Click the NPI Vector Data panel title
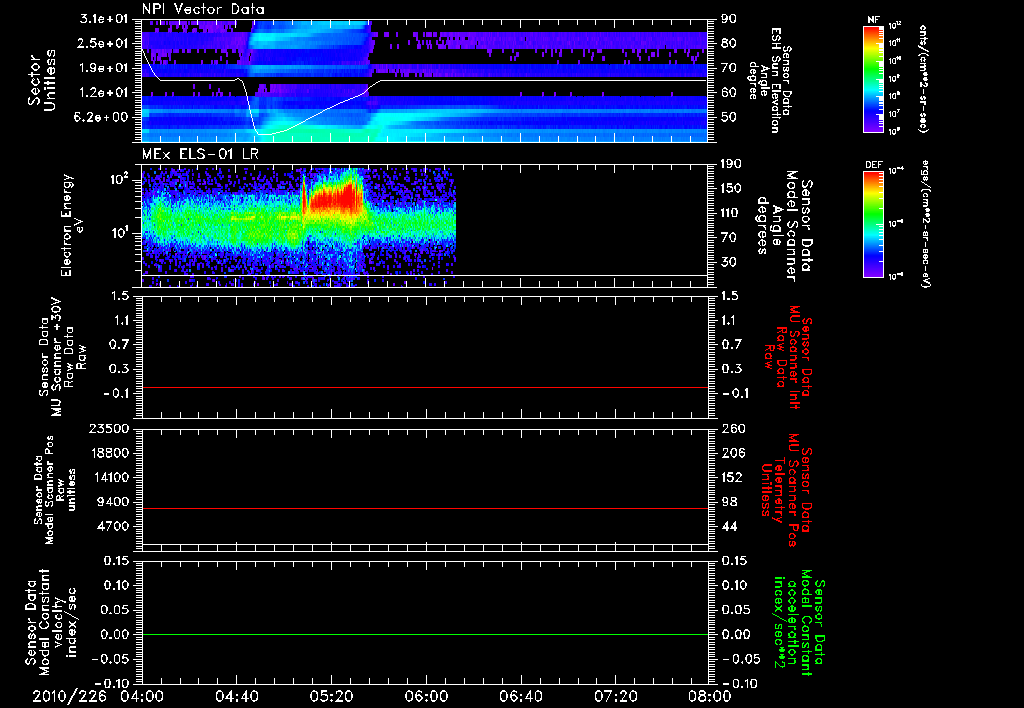1024x708 pixels. coord(203,9)
